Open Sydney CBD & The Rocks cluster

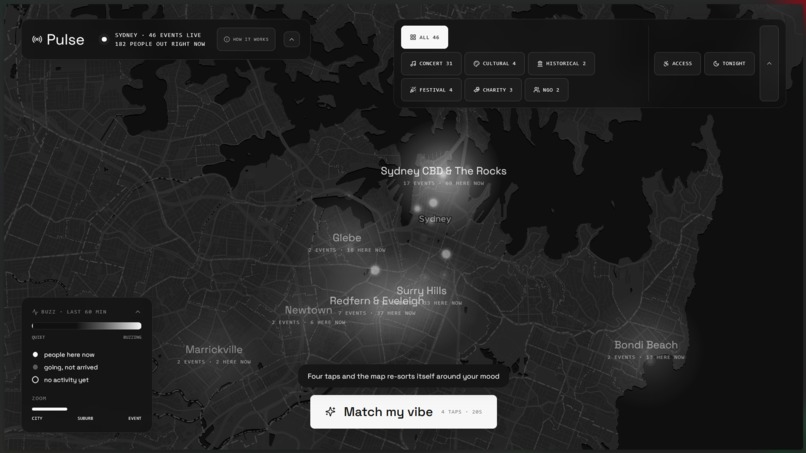tap(444, 171)
